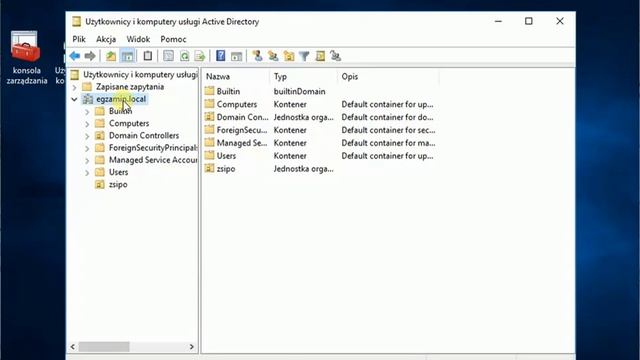Go up one level icon
This screenshot has height=360, width=640.
point(111,56)
